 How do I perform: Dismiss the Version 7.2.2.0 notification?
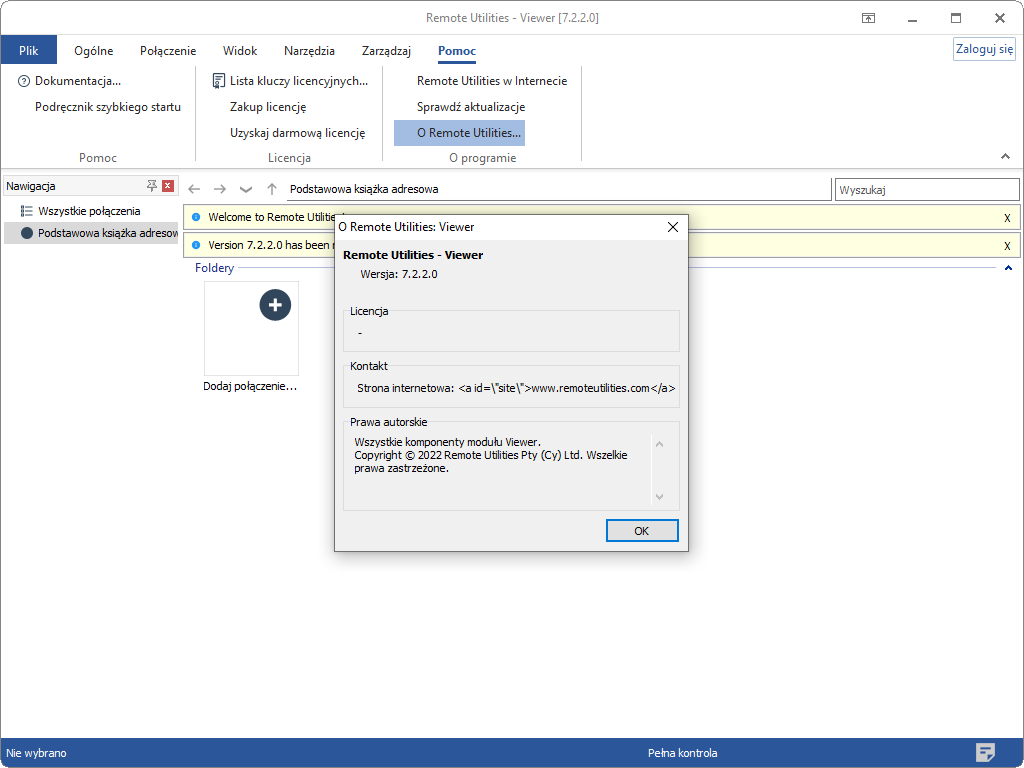(1007, 246)
